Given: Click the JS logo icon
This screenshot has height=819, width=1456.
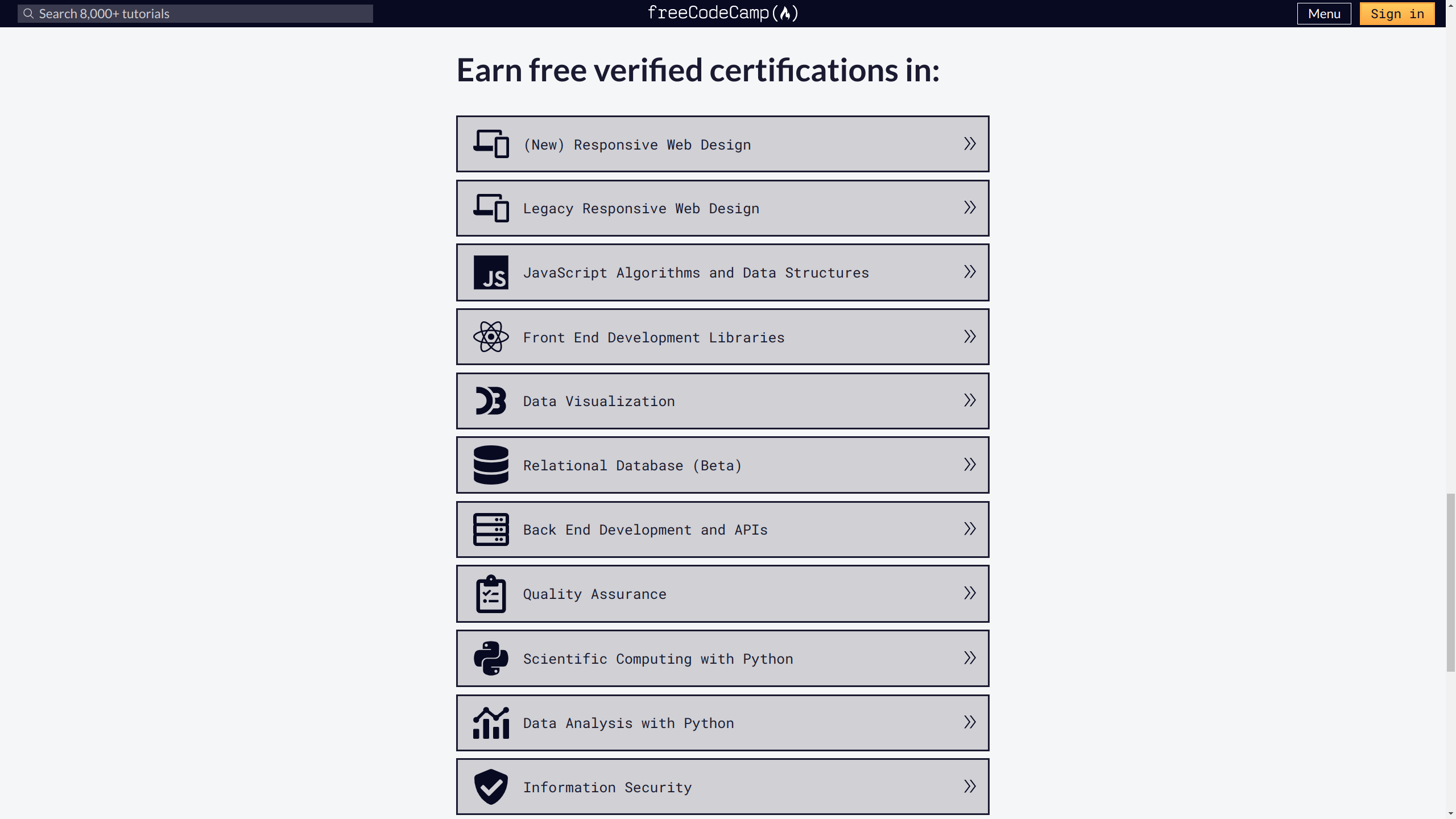Looking at the screenshot, I should tap(491, 272).
